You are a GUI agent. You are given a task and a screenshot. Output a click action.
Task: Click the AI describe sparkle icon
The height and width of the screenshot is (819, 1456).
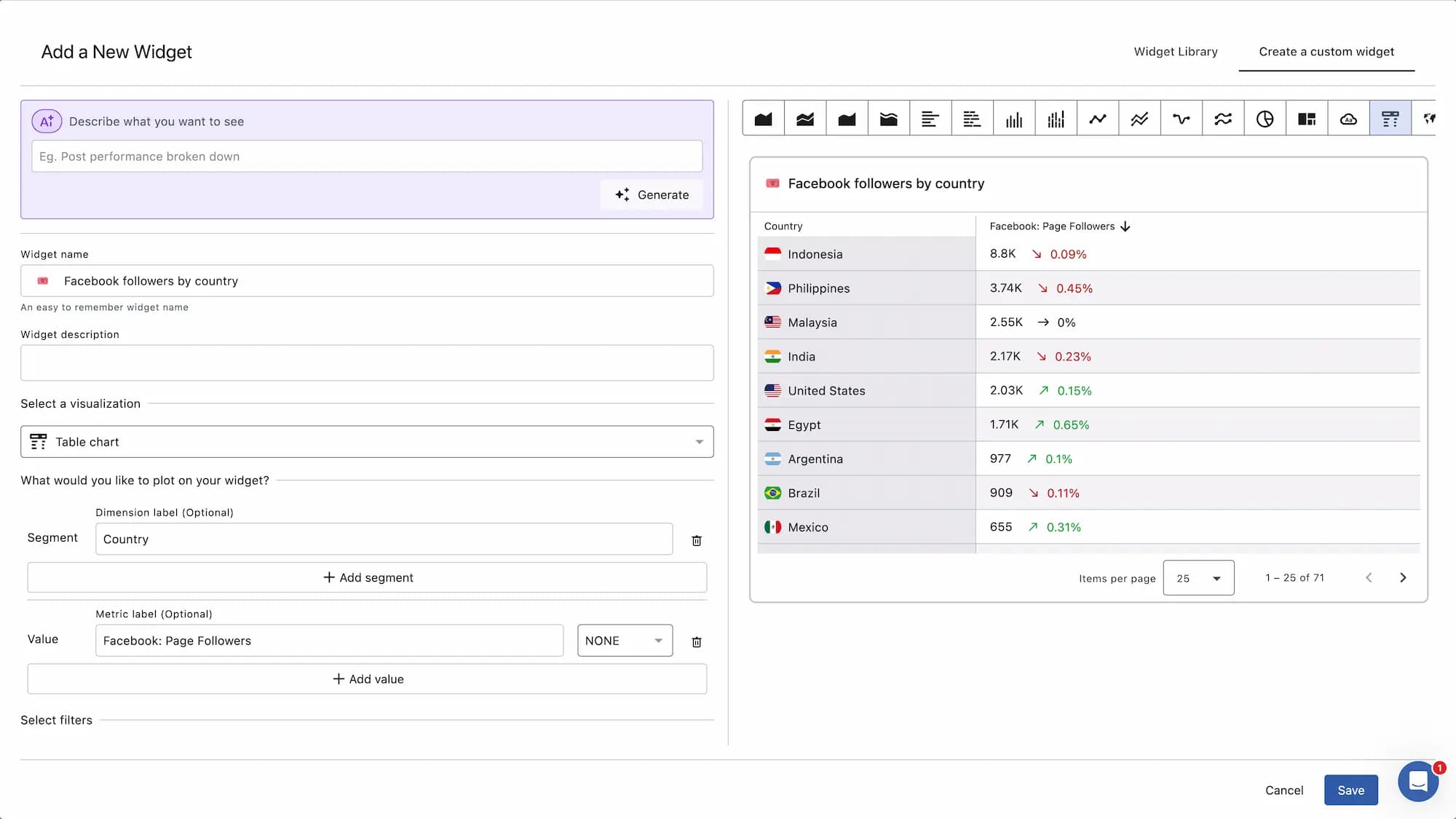(x=47, y=121)
